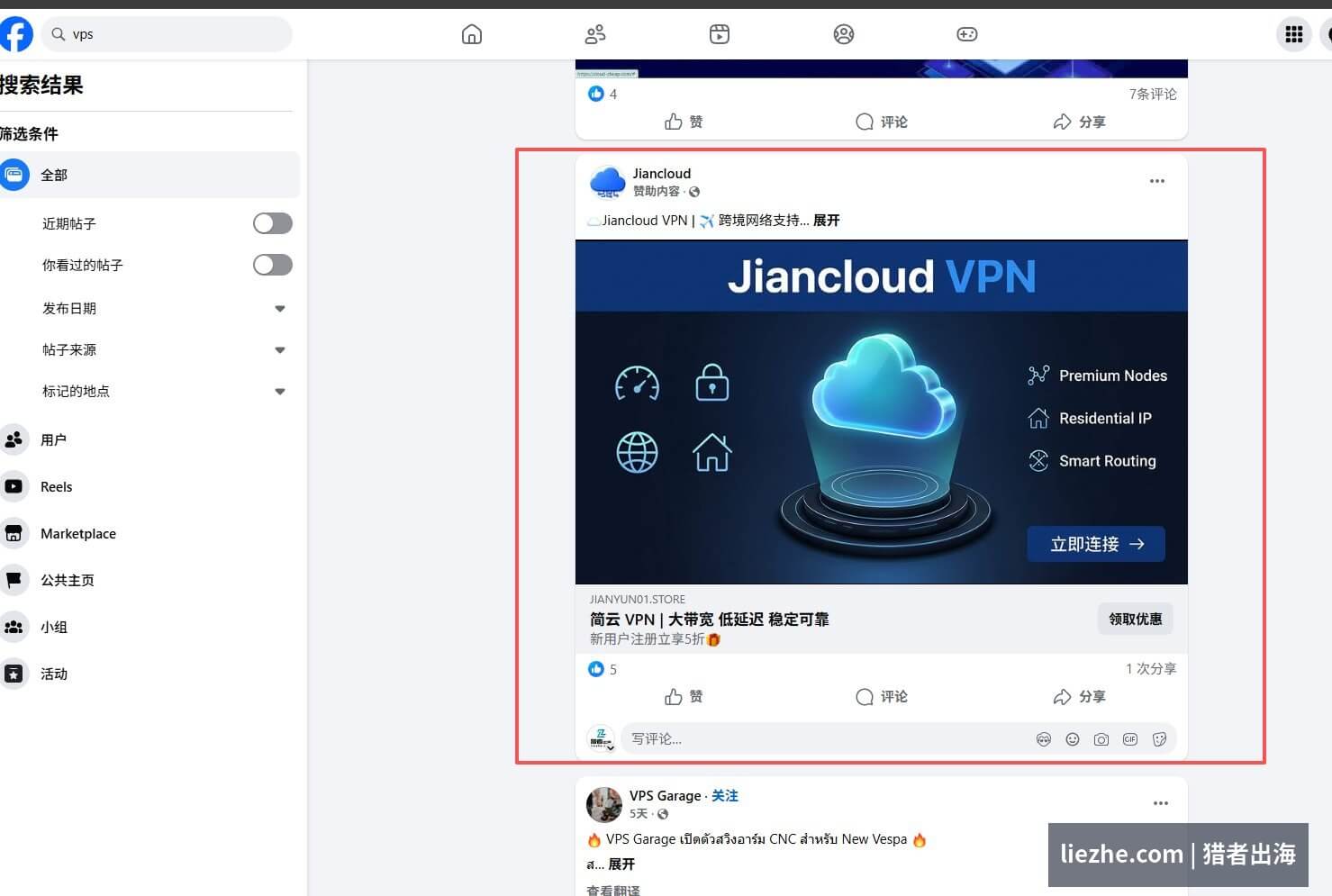The height and width of the screenshot is (896, 1332).
Task: Follow VPS Garage via 关注
Action: (725, 796)
